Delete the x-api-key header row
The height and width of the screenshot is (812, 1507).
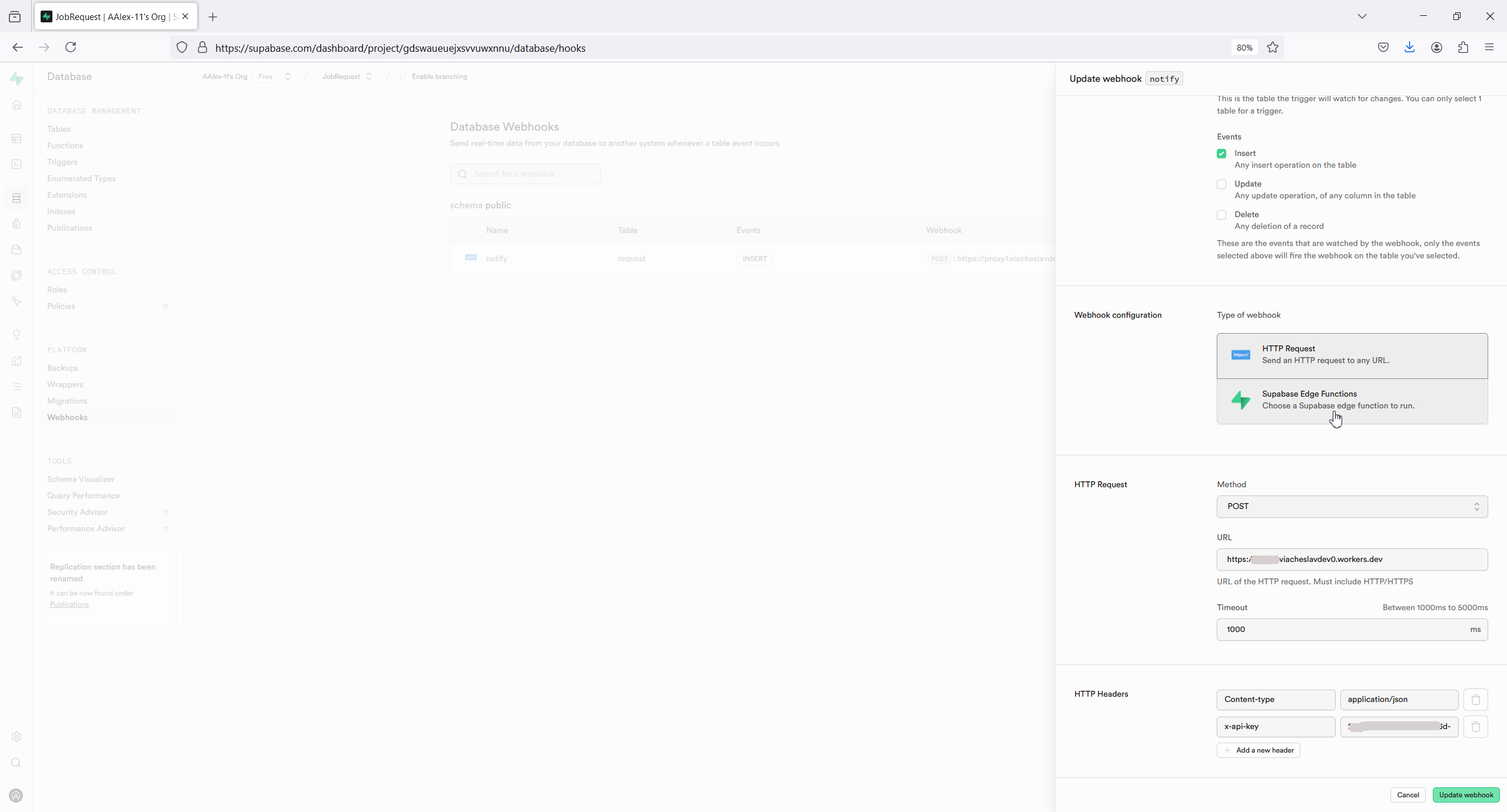tap(1475, 727)
